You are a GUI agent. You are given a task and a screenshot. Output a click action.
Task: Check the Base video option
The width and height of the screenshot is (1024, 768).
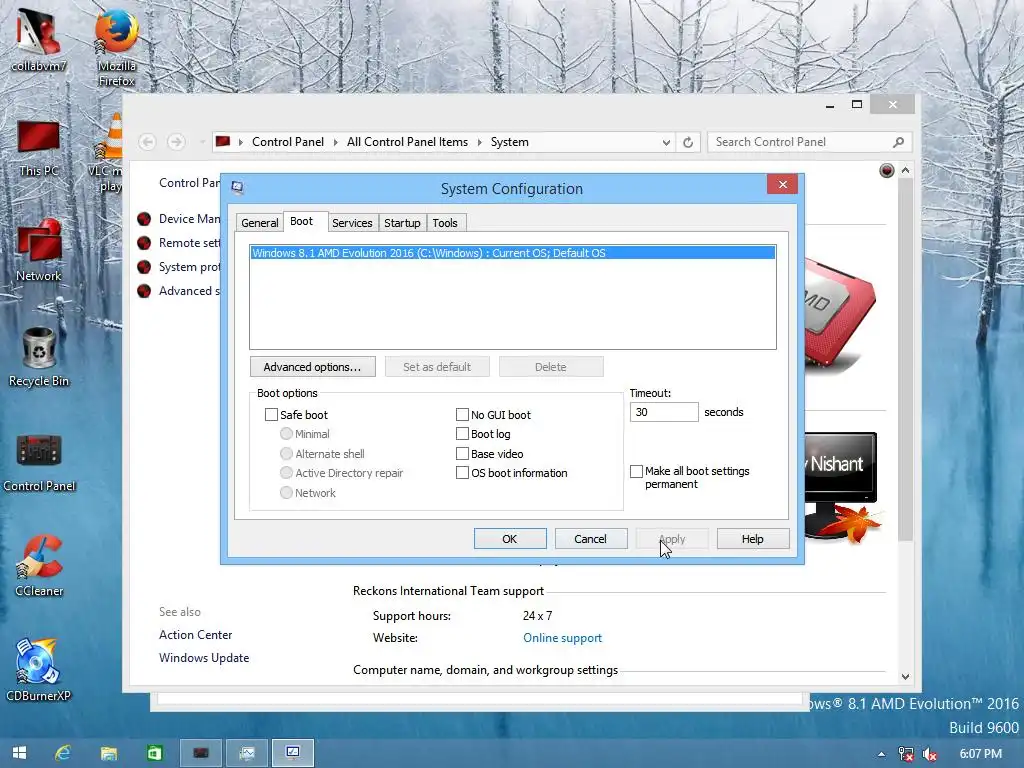(462, 453)
